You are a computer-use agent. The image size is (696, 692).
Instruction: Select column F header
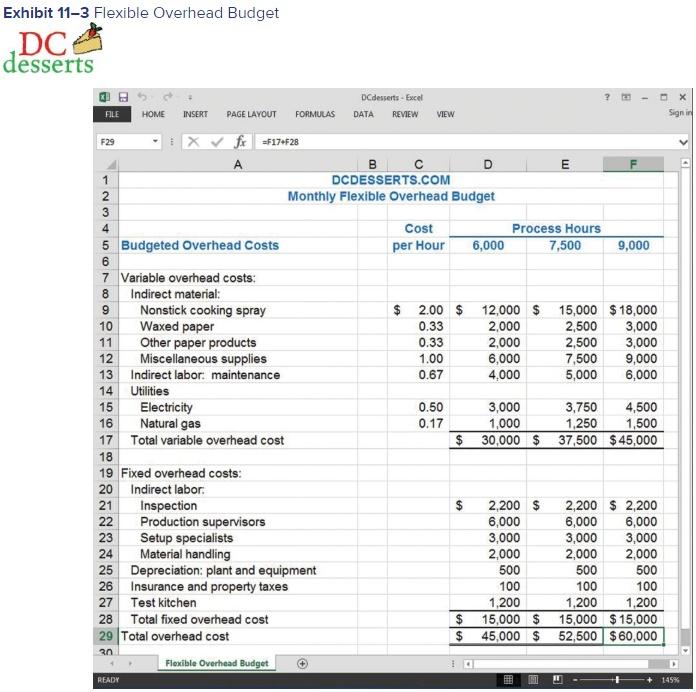633,165
